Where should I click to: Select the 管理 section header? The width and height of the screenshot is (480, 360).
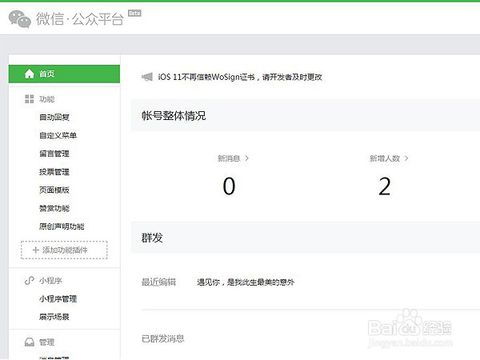coord(47,342)
